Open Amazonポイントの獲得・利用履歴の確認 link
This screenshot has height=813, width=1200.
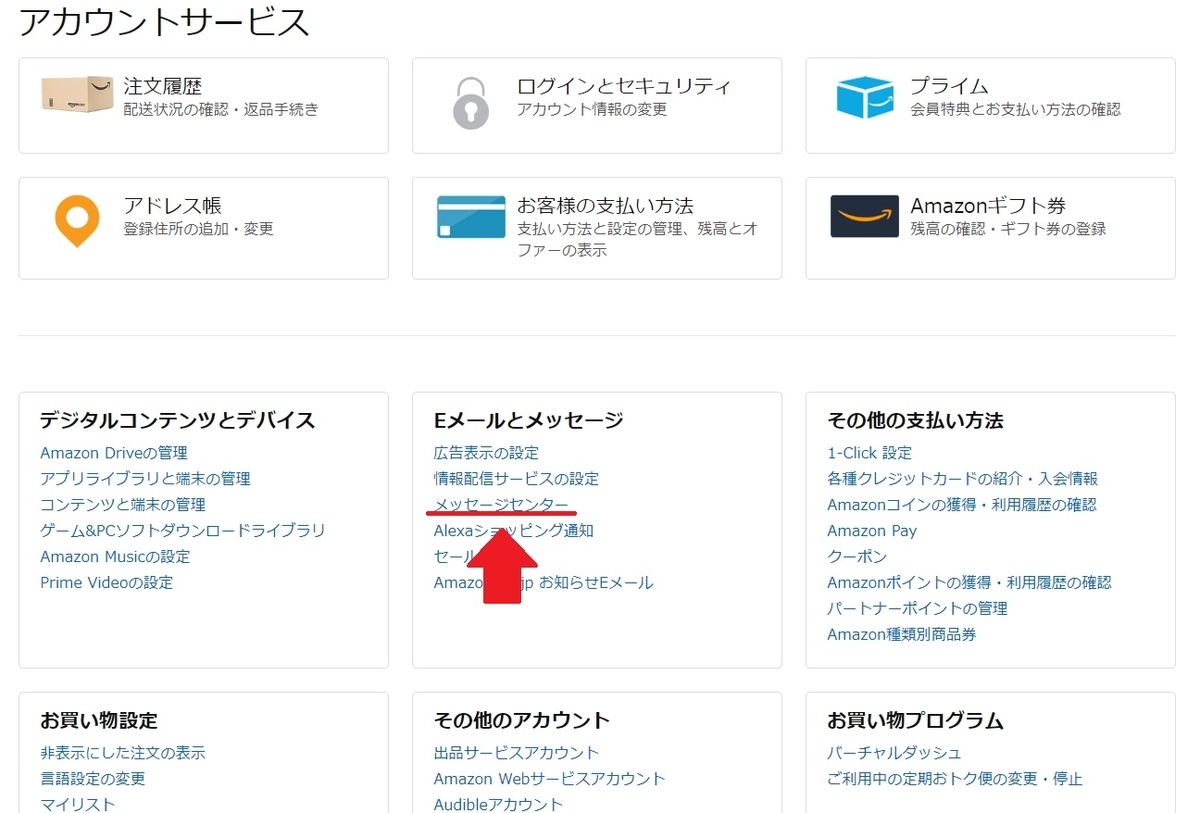[x=969, y=583]
